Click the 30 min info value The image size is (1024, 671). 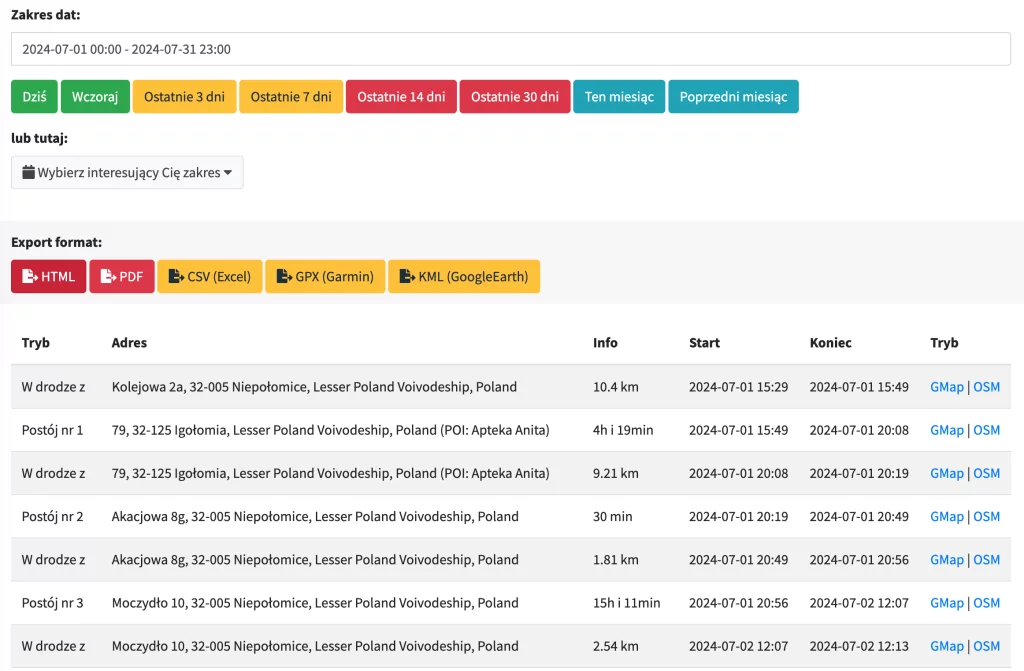point(613,516)
